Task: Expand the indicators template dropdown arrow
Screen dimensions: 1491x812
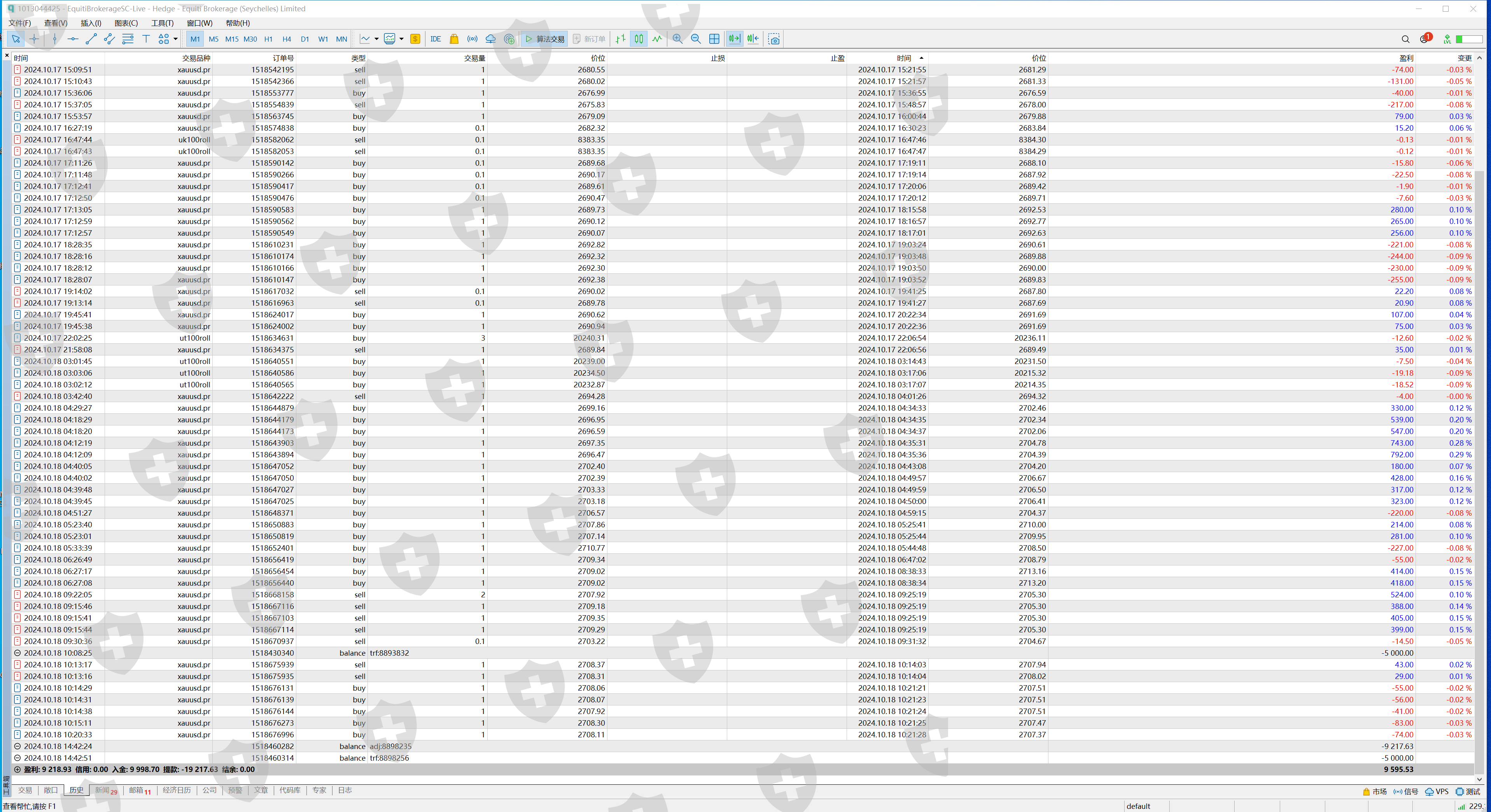Action: pyautogui.click(x=401, y=39)
